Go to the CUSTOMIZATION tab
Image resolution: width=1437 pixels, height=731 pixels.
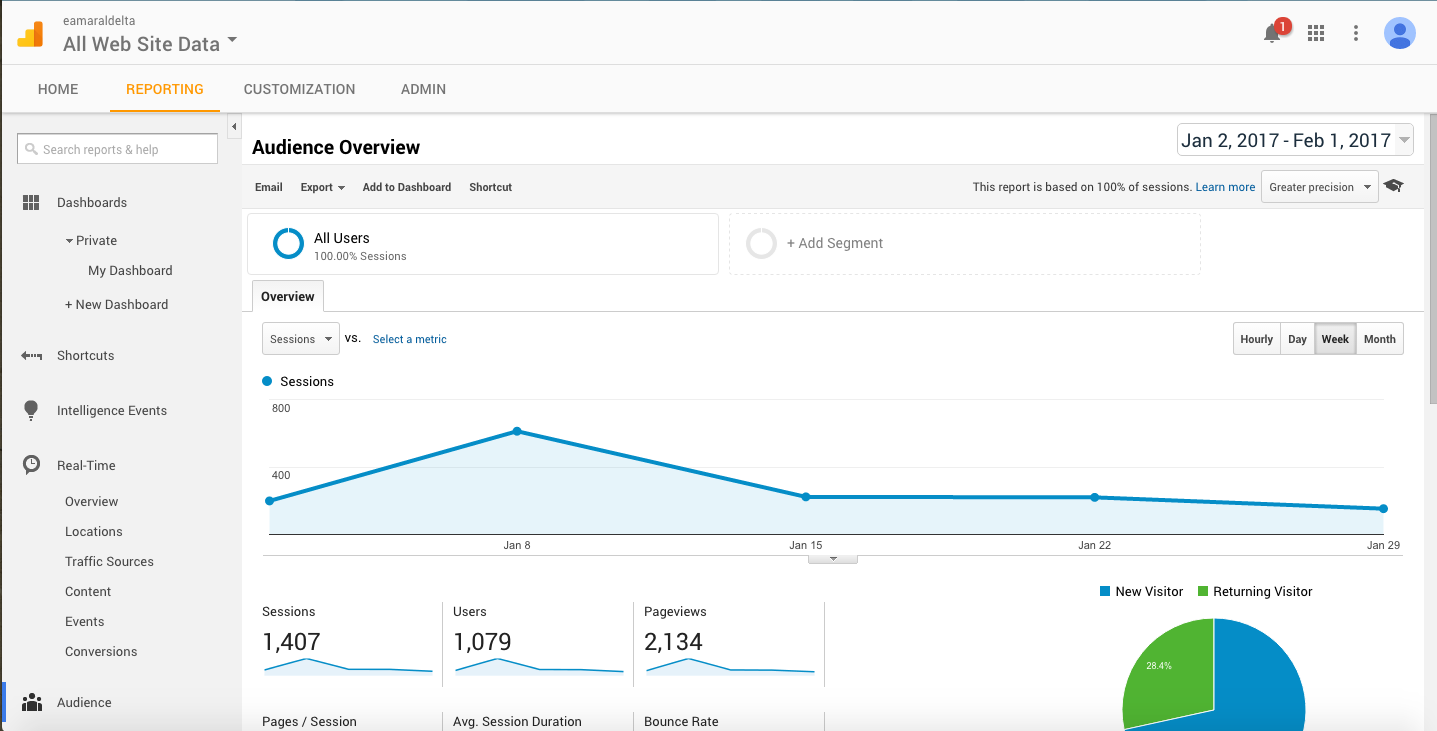click(x=299, y=89)
